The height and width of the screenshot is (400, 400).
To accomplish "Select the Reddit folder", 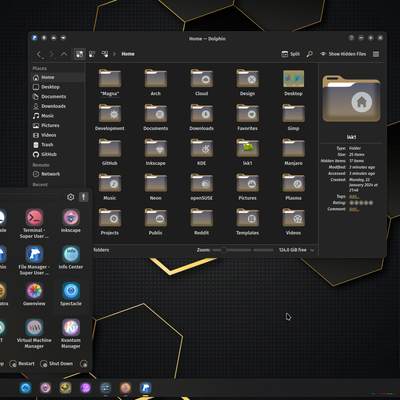I will pos(202,222).
